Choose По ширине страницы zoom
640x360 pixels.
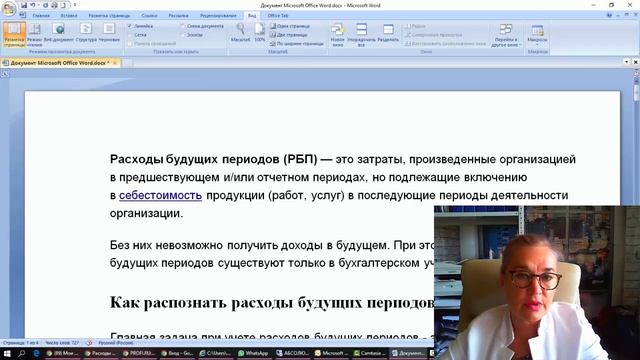pos(297,44)
